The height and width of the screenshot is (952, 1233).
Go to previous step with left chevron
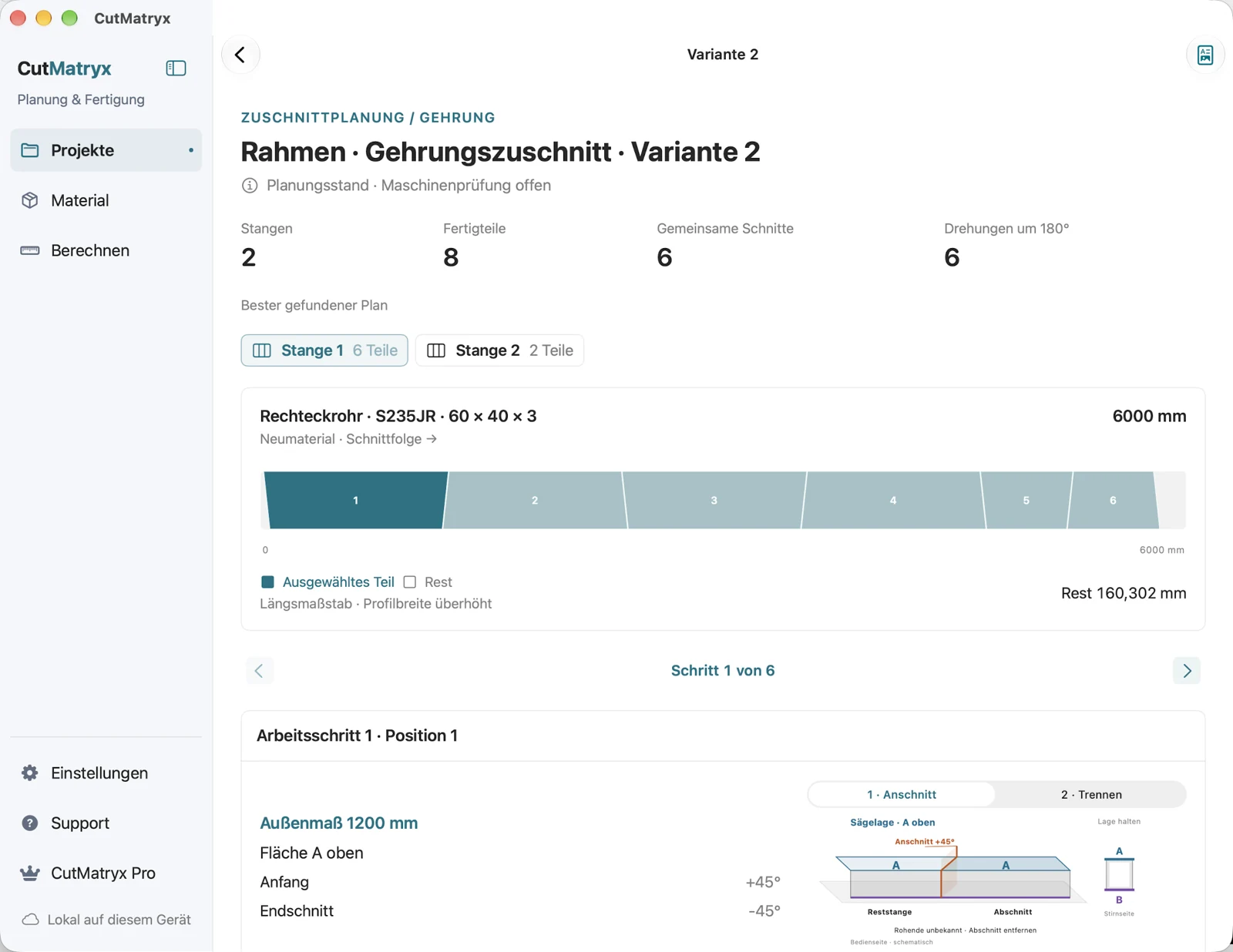(259, 671)
